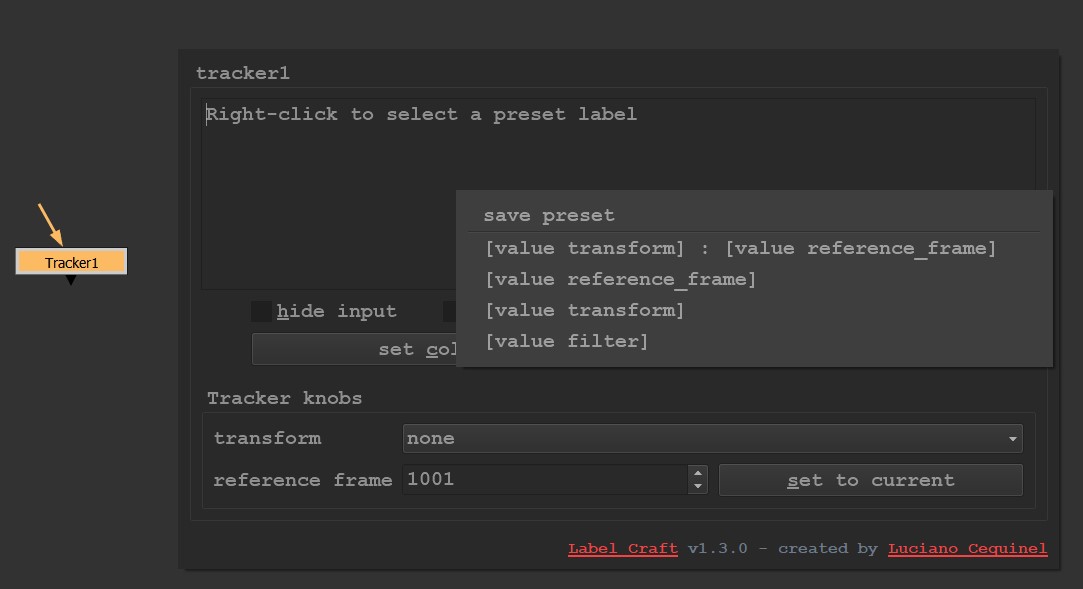This screenshot has height=589, width=1083.
Task: Select the standalone [value transform] preset
Action: click(x=584, y=310)
